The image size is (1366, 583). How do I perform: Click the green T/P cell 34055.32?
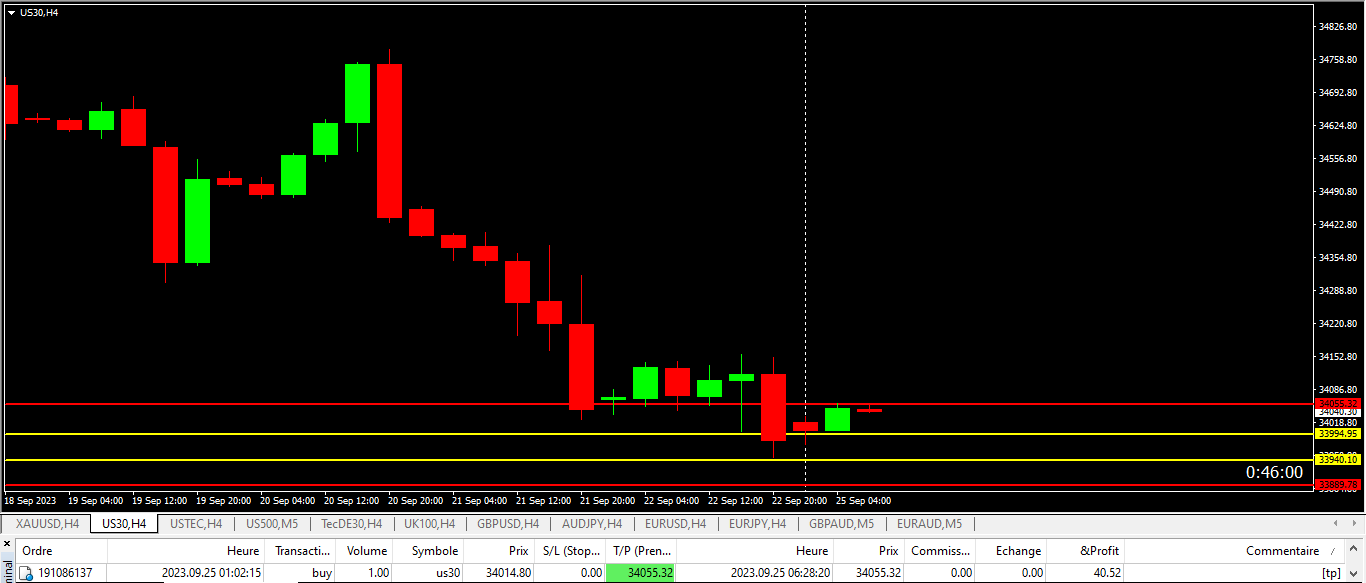click(x=641, y=573)
